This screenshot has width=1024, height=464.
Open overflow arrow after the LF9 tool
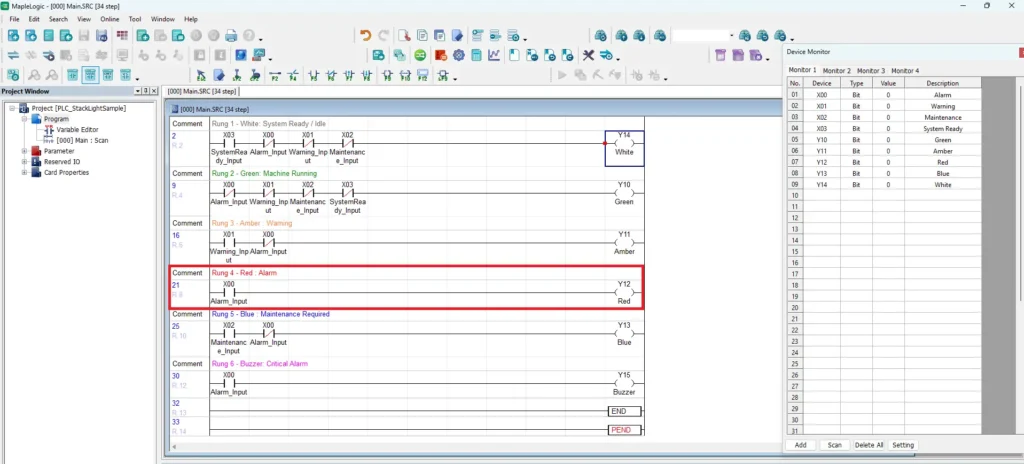(x=455, y=79)
